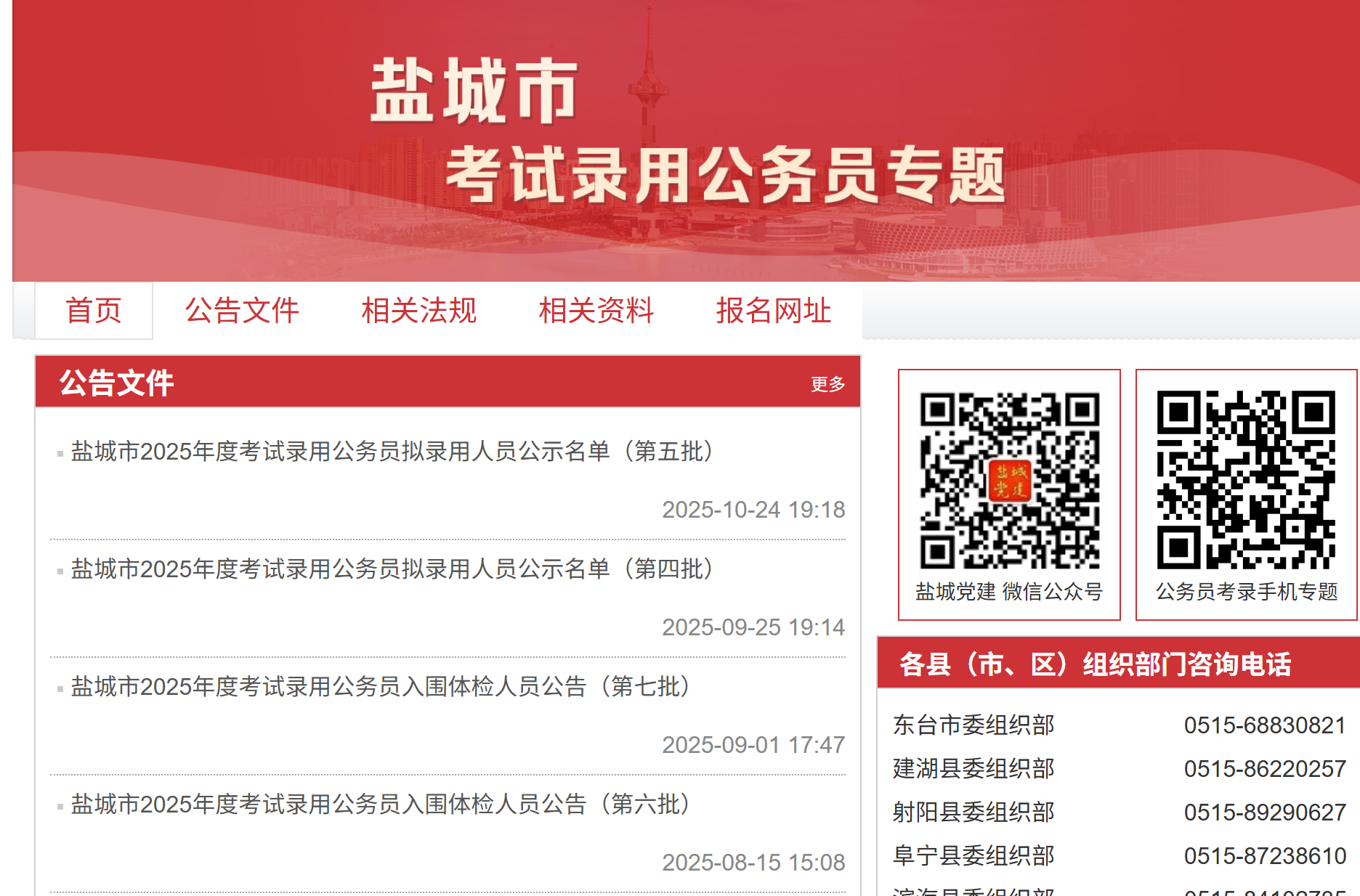This screenshot has height=896, width=1360.
Task: Select the 建湖县委组织部 contact entry
Action: [974, 769]
